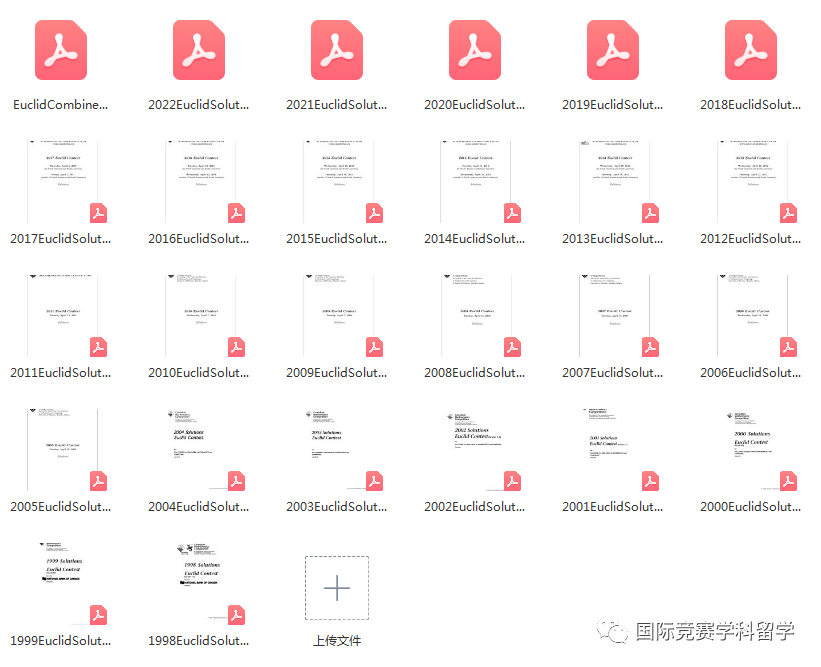Click the plus upload file box
This screenshot has height=667, width=821.
coord(337,588)
